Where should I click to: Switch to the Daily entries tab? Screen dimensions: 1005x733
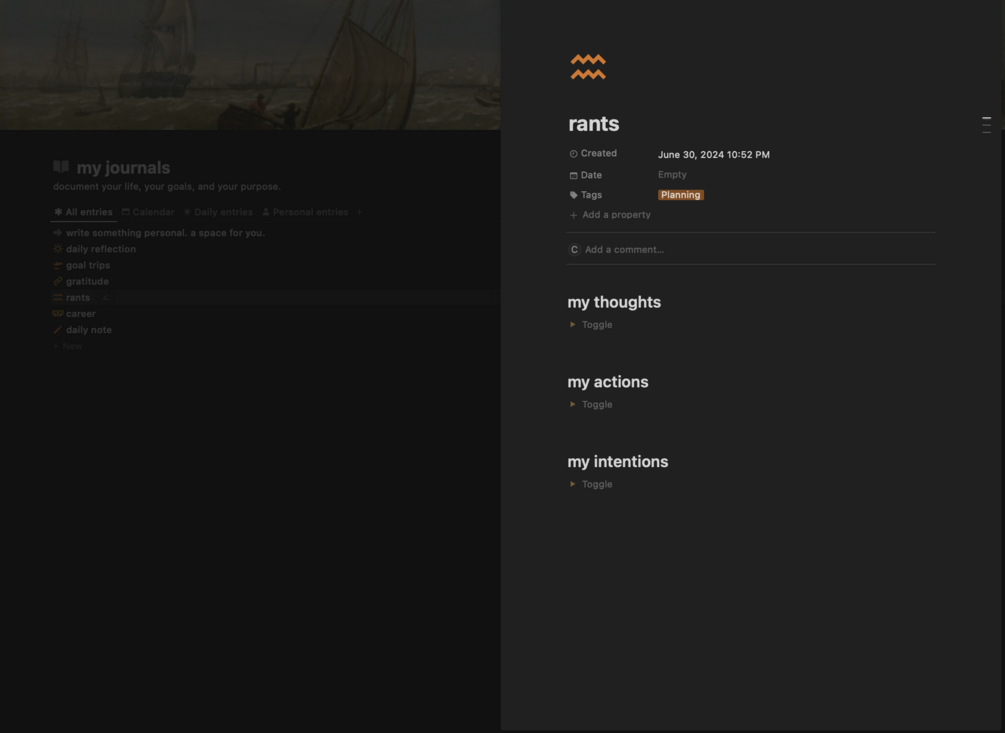pos(218,212)
